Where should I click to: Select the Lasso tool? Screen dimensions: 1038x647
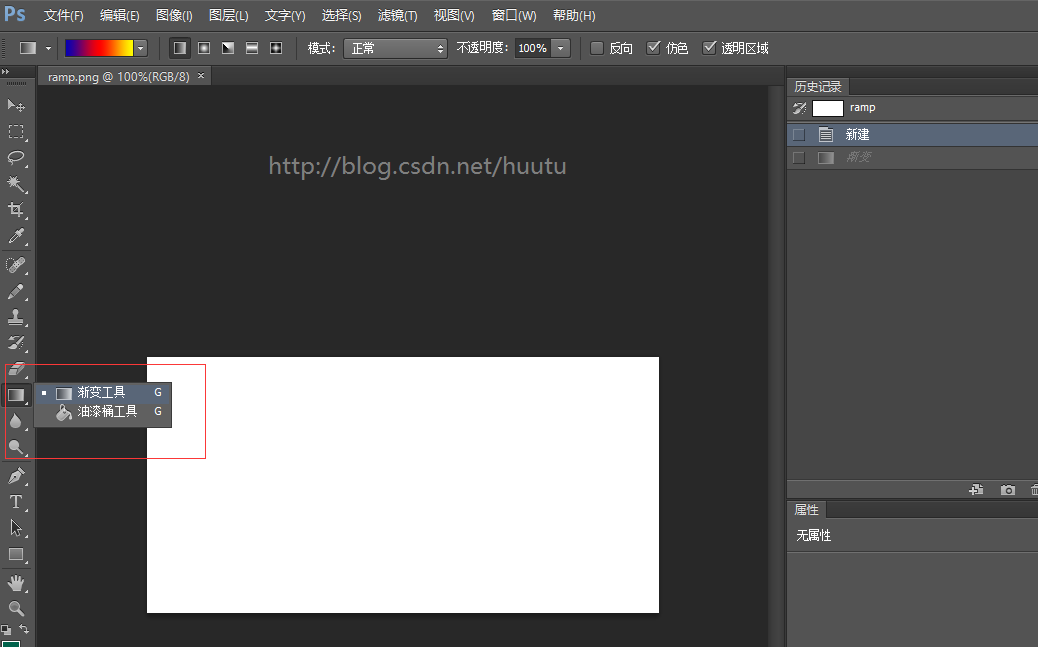(16, 157)
